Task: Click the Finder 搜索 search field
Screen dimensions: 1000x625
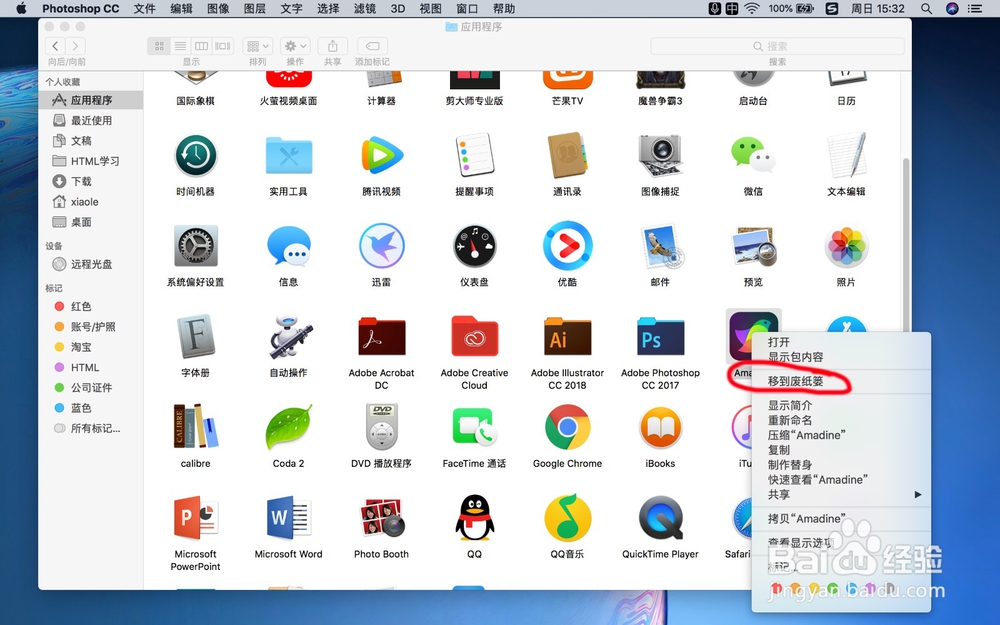Action: [777, 46]
